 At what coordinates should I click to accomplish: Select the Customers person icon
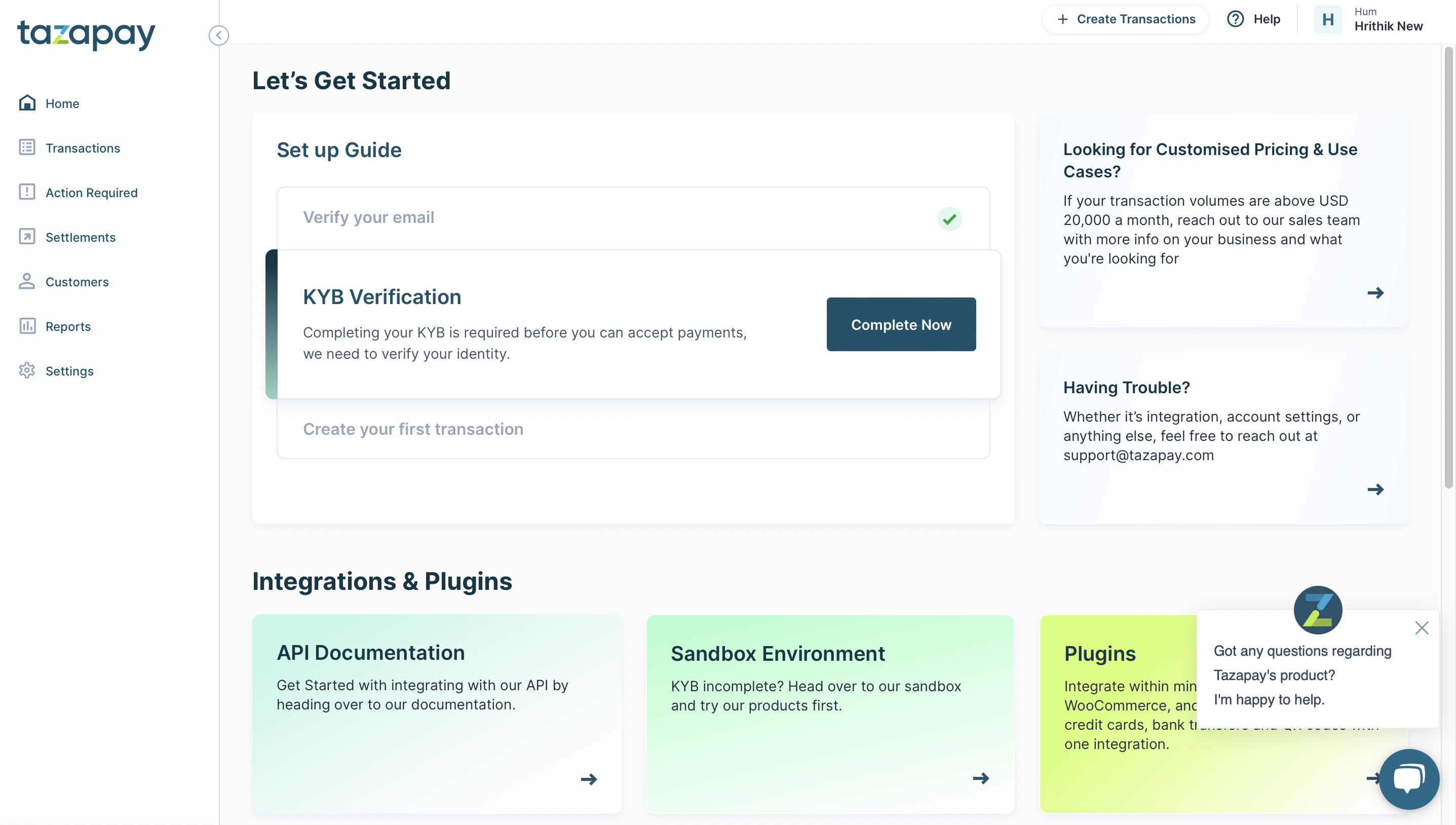click(x=27, y=282)
